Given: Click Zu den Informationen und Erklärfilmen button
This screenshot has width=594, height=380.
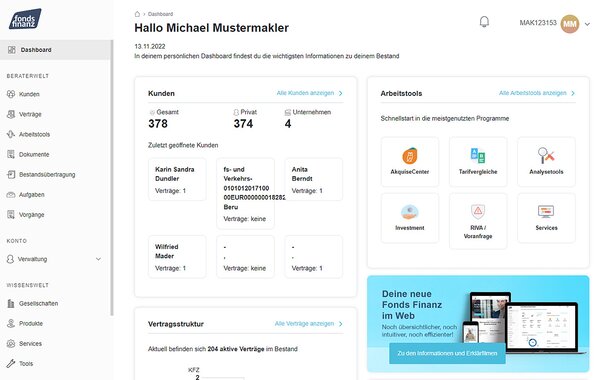Looking at the screenshot, I should pos(447,353).
